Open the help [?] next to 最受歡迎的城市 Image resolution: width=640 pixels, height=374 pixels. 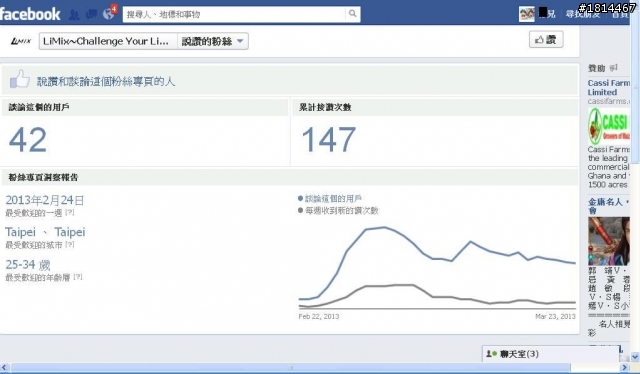pos(70,245)
